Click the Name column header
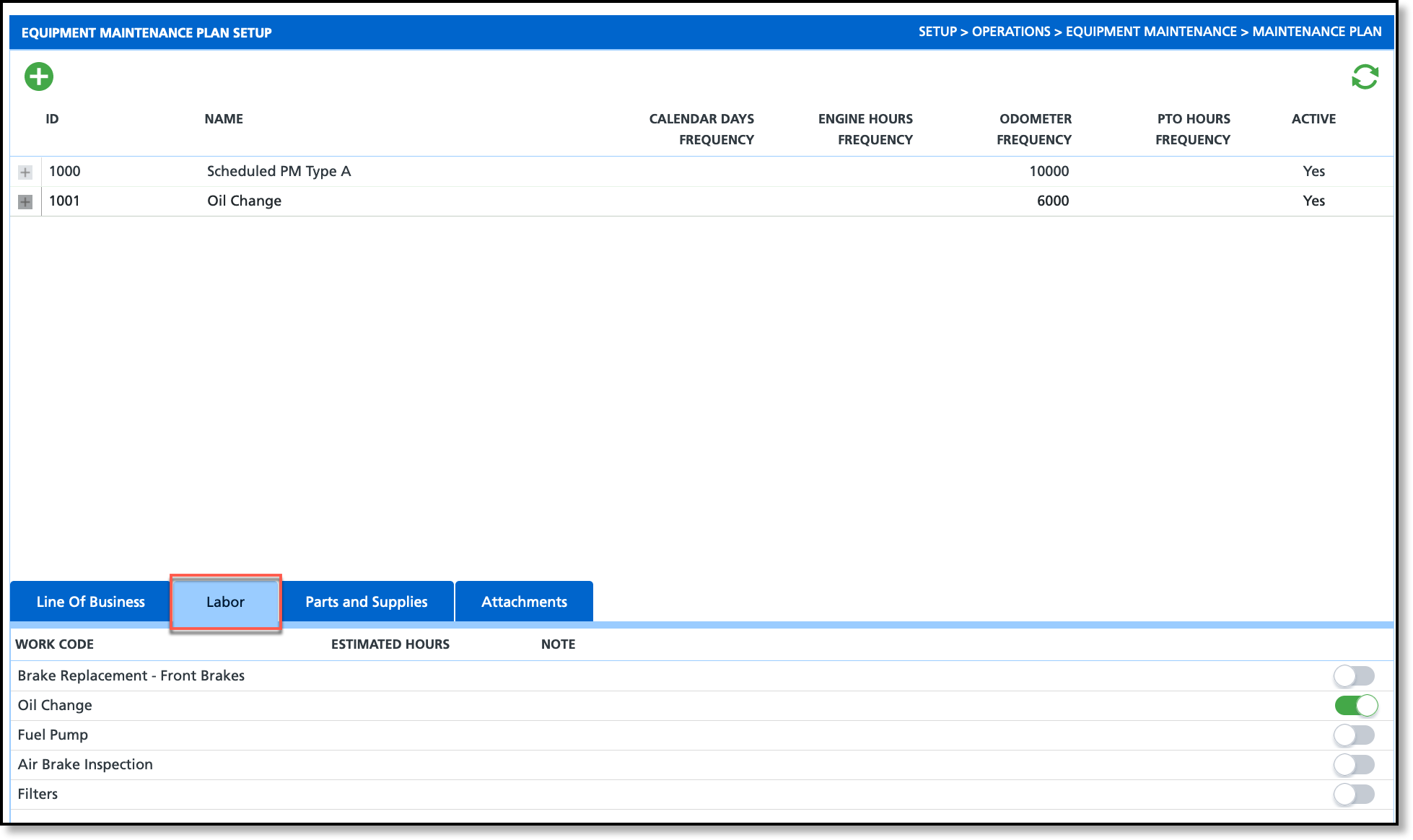Image resolution: width=1413 pixels, height=840 pixels. (224, 119)
